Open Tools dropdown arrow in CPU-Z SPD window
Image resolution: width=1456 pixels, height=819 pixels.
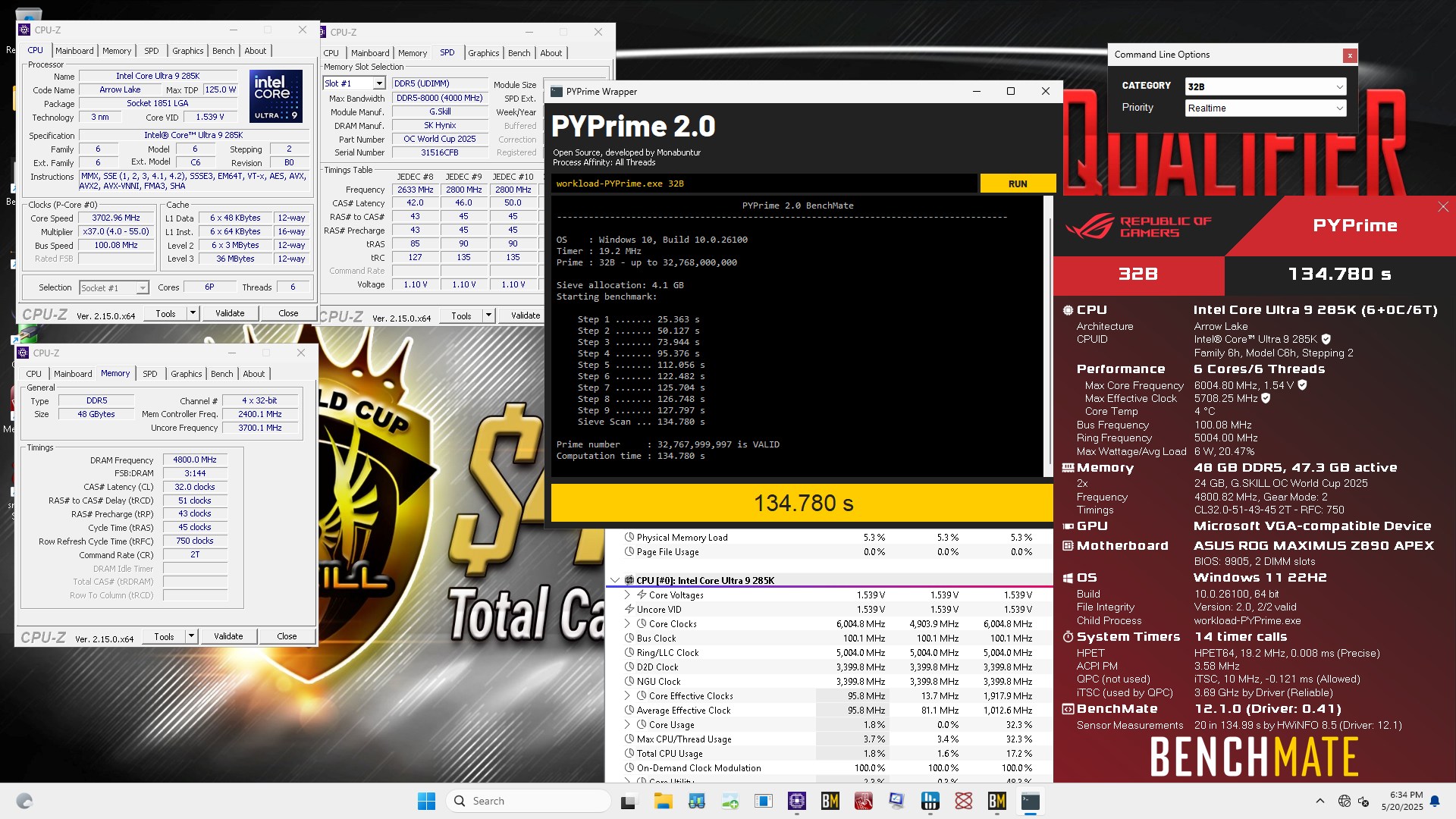click(x=488, y=315)
